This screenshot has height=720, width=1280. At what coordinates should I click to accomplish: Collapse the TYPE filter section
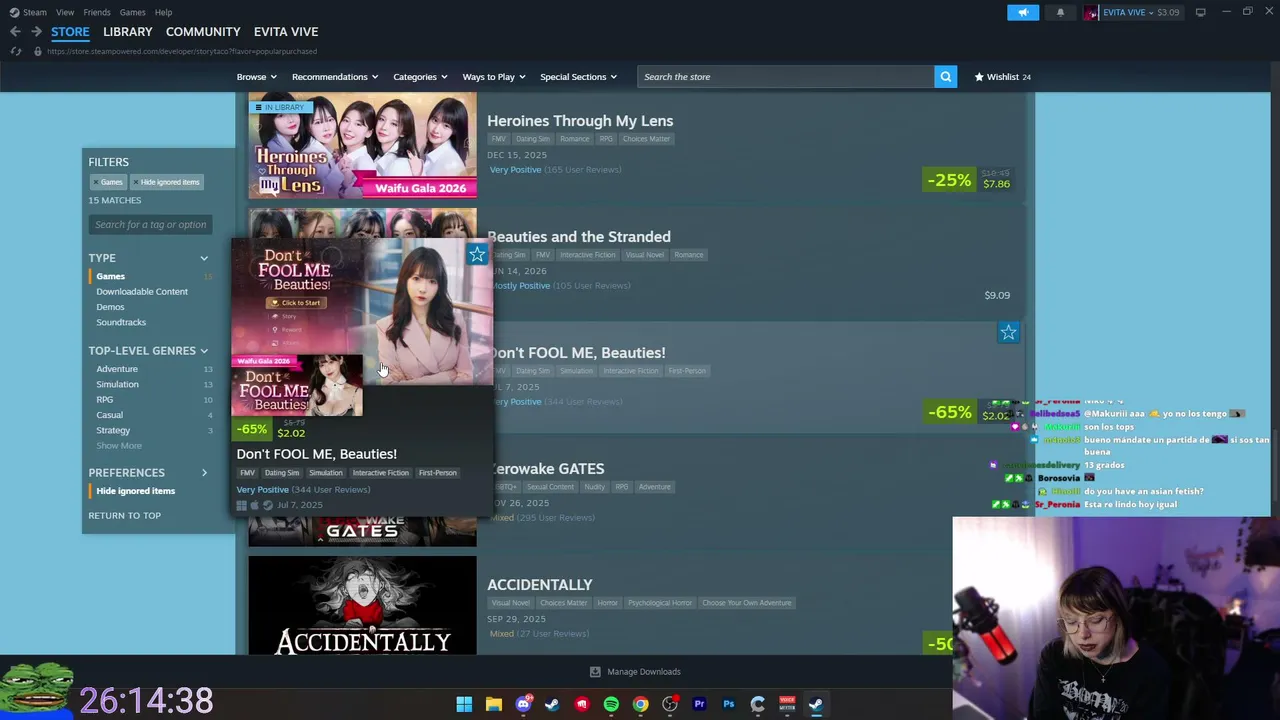tap(204, 258)
